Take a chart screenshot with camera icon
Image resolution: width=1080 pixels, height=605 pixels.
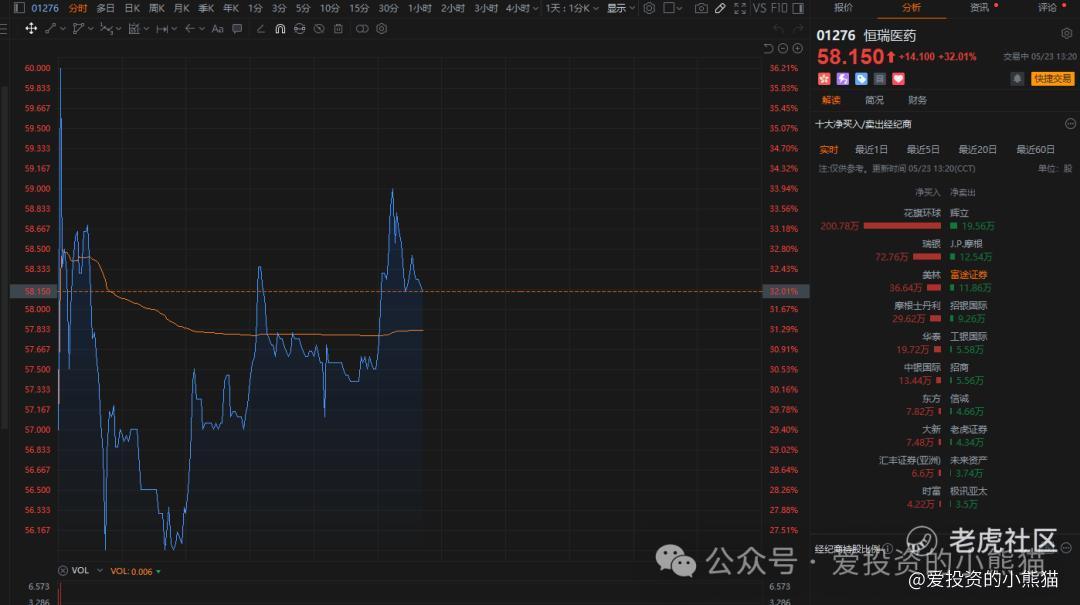(x=701, y=8)
